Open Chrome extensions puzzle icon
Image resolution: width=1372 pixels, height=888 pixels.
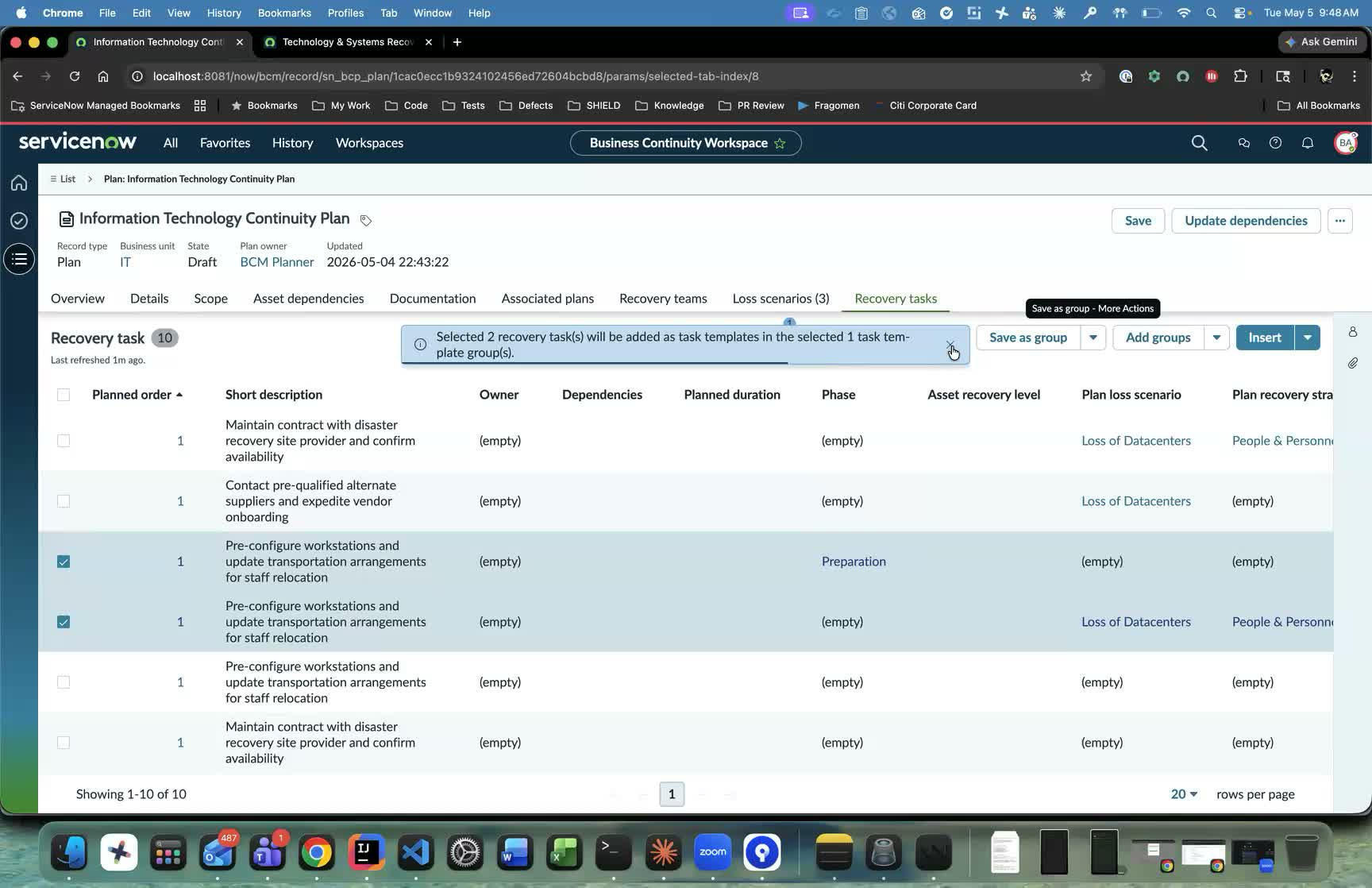click(x=1240, y=76)
